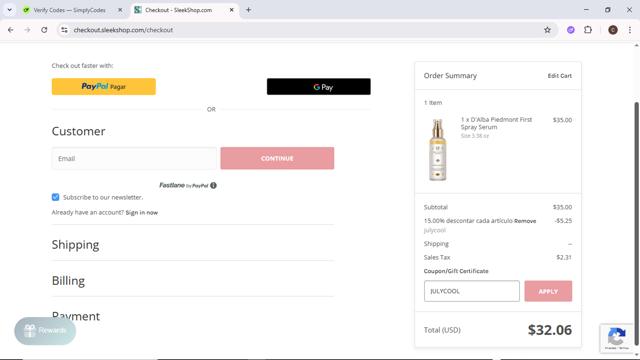
Task: Click the Sign in now link
Action: [142, 212]
